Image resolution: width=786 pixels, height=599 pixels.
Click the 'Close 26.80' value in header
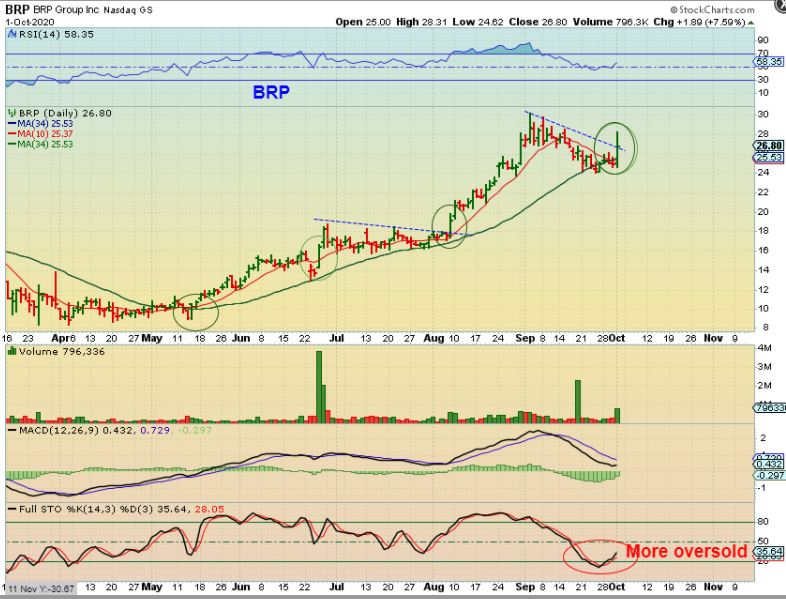point(538,22)
